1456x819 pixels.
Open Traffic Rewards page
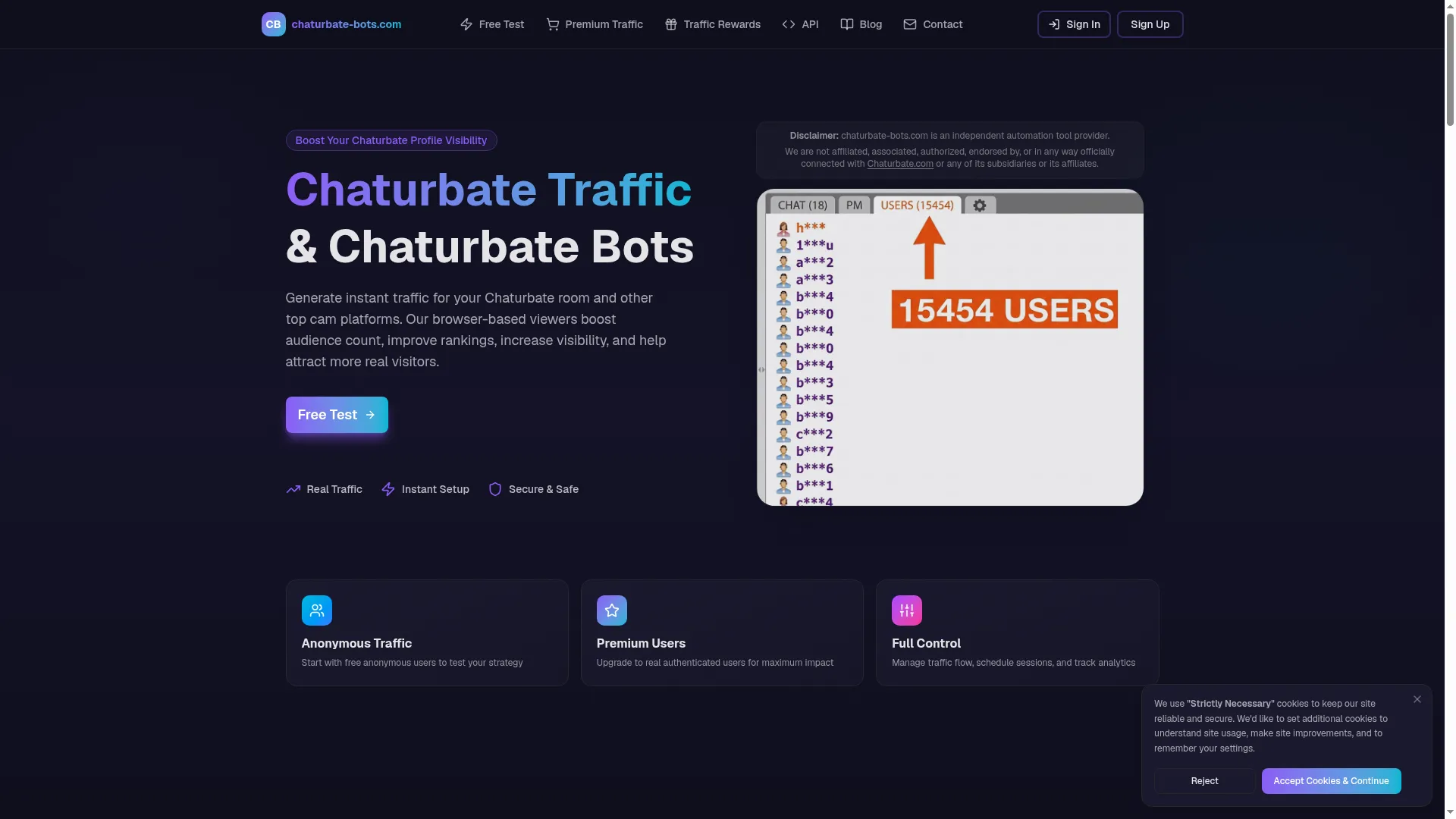[x=713, y=24]
